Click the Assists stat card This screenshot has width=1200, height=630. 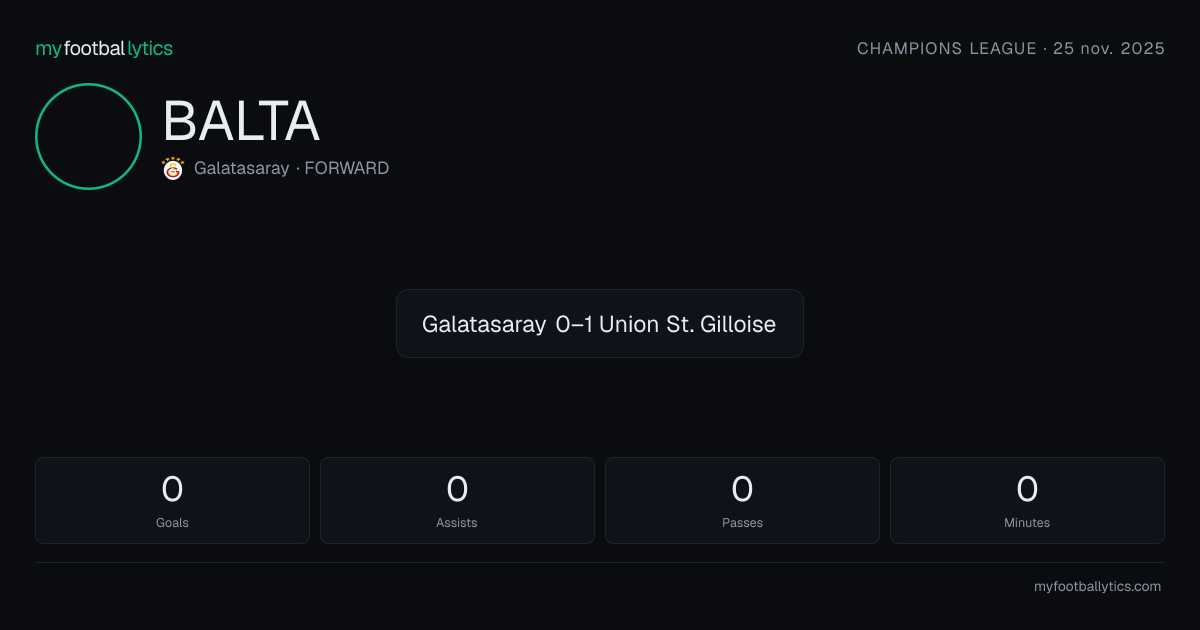[x=457, y=500]
